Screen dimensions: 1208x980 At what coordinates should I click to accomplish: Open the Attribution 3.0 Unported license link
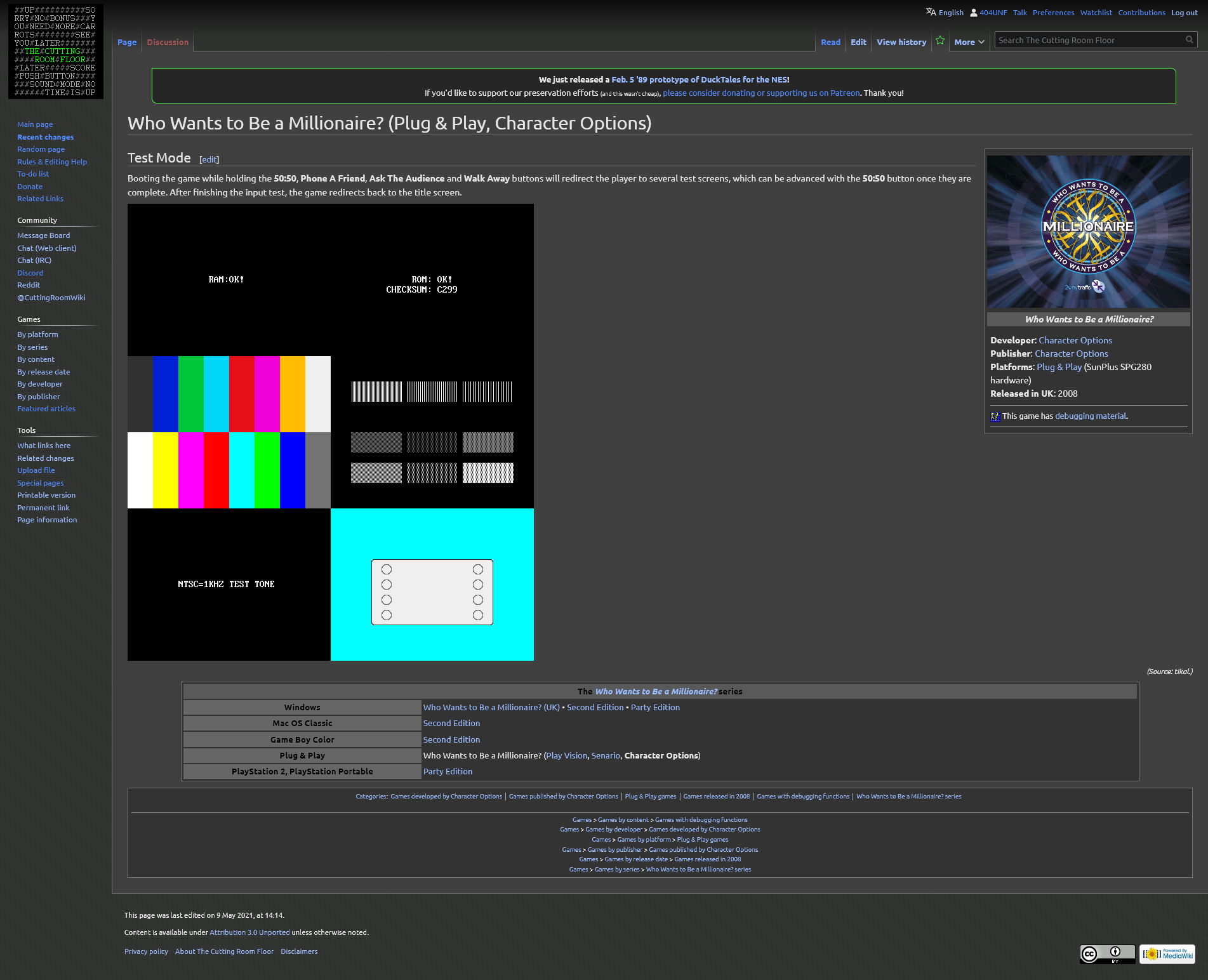249,932
